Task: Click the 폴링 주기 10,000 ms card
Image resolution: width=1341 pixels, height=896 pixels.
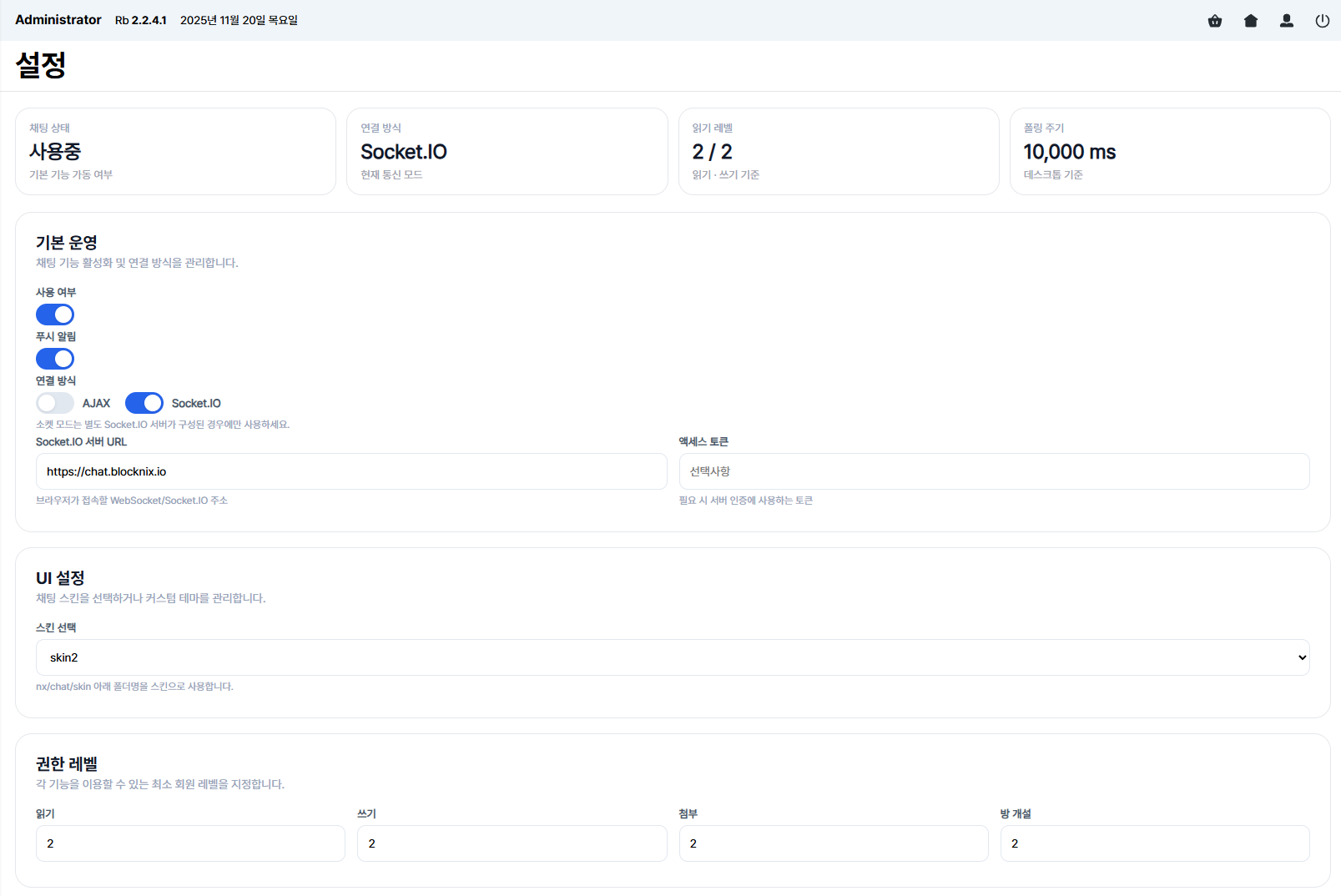Action: click(x=1170, y=151)
